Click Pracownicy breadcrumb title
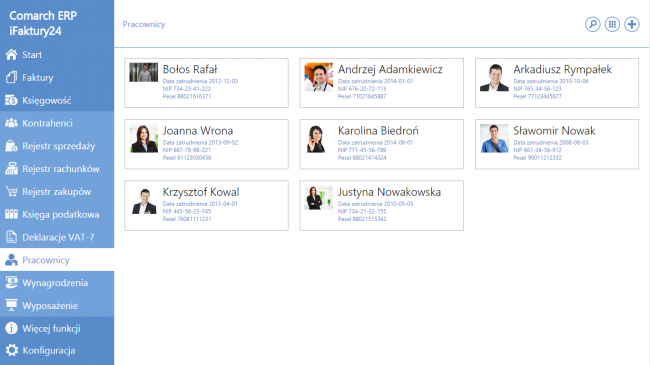Image resolution: width=650 pixels, height=365 pixels. pyautogui.click(x=144, y=24)
